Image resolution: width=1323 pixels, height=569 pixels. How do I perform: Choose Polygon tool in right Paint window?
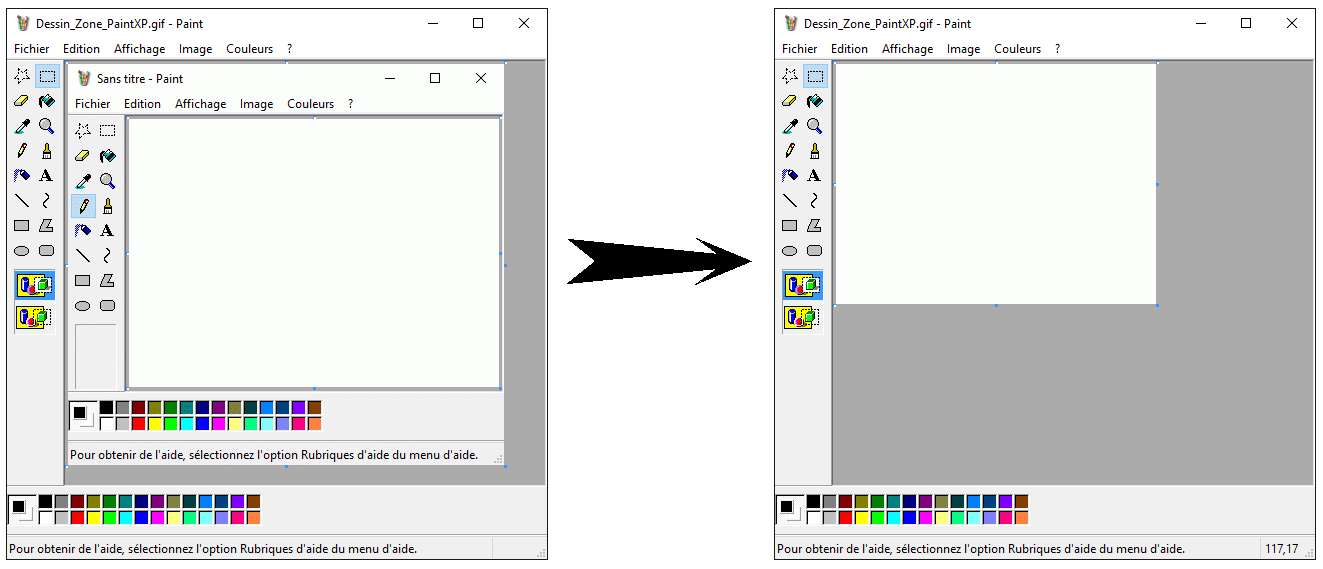click(x=815, y=226)
